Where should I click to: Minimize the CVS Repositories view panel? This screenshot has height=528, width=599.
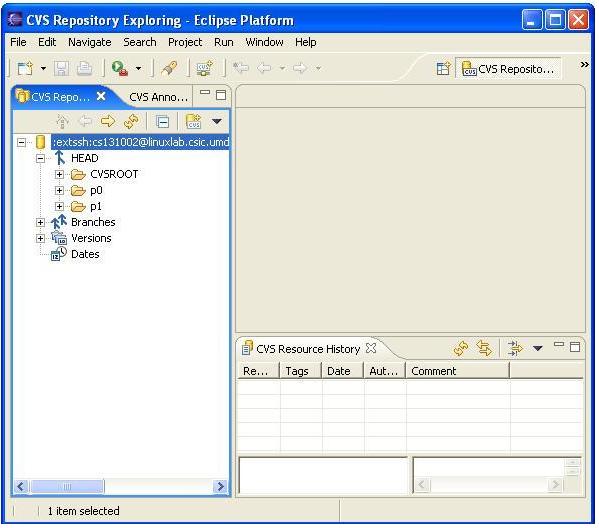click(205, 92)
